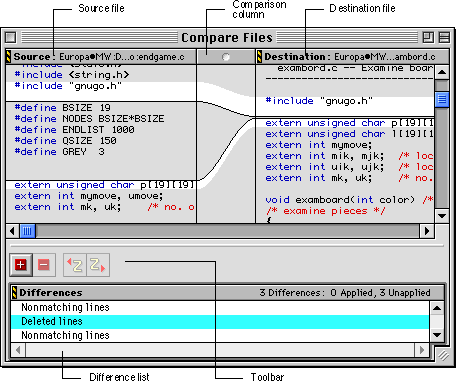Screen dimensions: 456x381
Task: Click the red Apply difference plus button
Action: [21, 265]
